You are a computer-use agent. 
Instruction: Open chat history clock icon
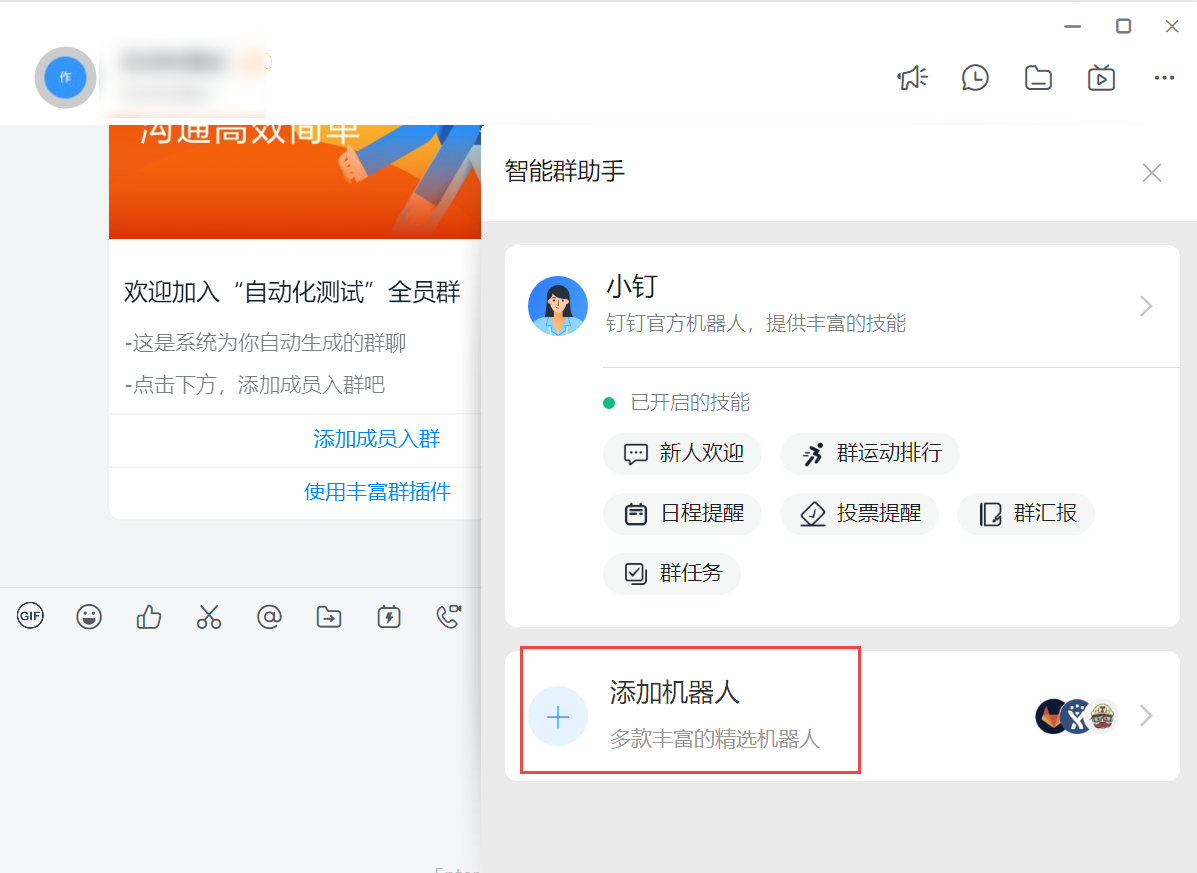pyautogui.click(x=975, y=78)
